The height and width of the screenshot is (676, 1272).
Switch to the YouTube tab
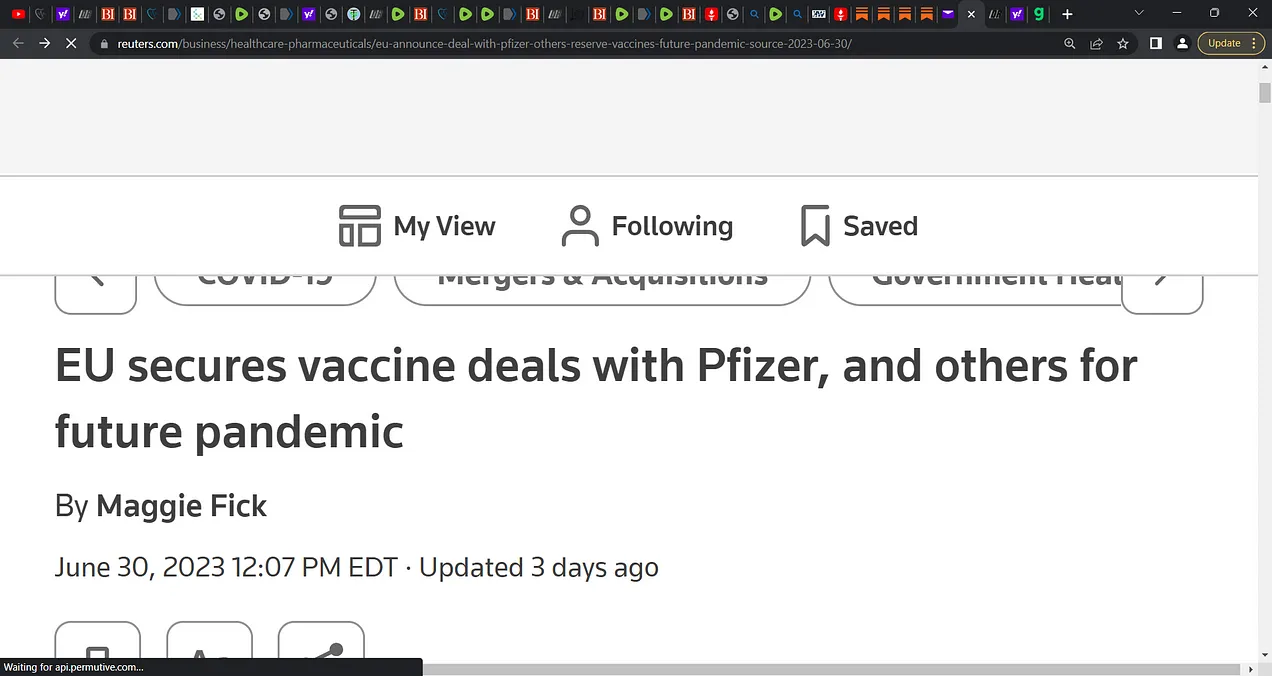pos(18,14)
